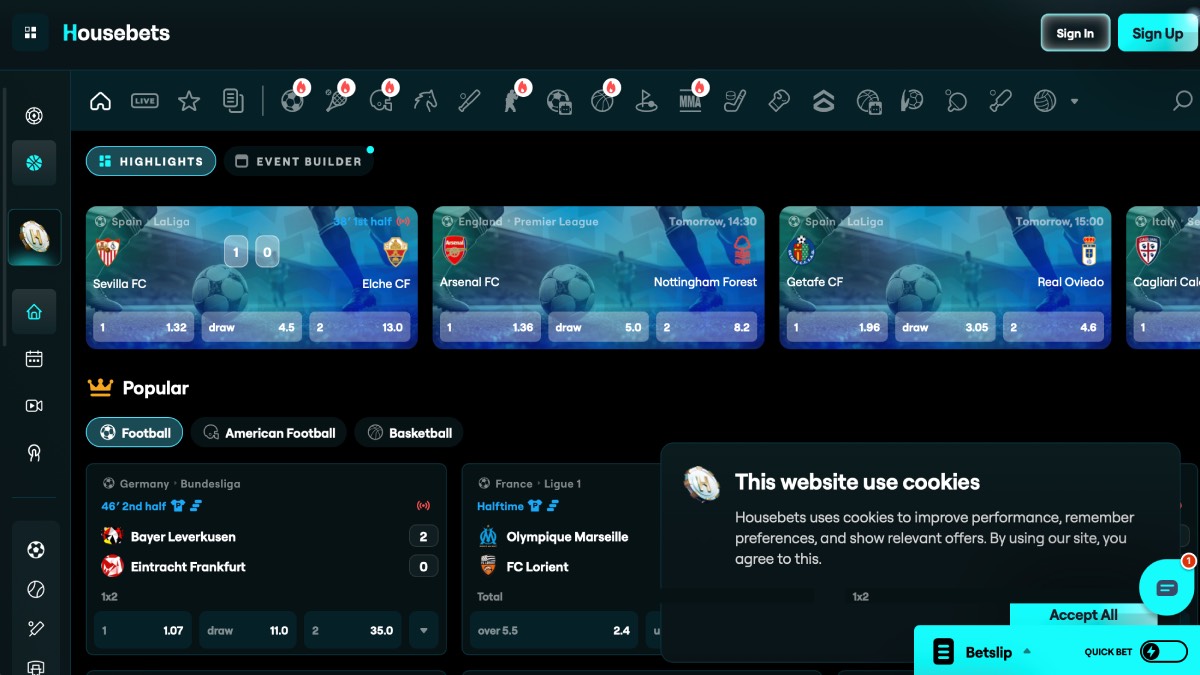Image resolution: width=1200 pixels, height=675 pixels.
Task: Click the Housebets logo
Action: point(116,33)
